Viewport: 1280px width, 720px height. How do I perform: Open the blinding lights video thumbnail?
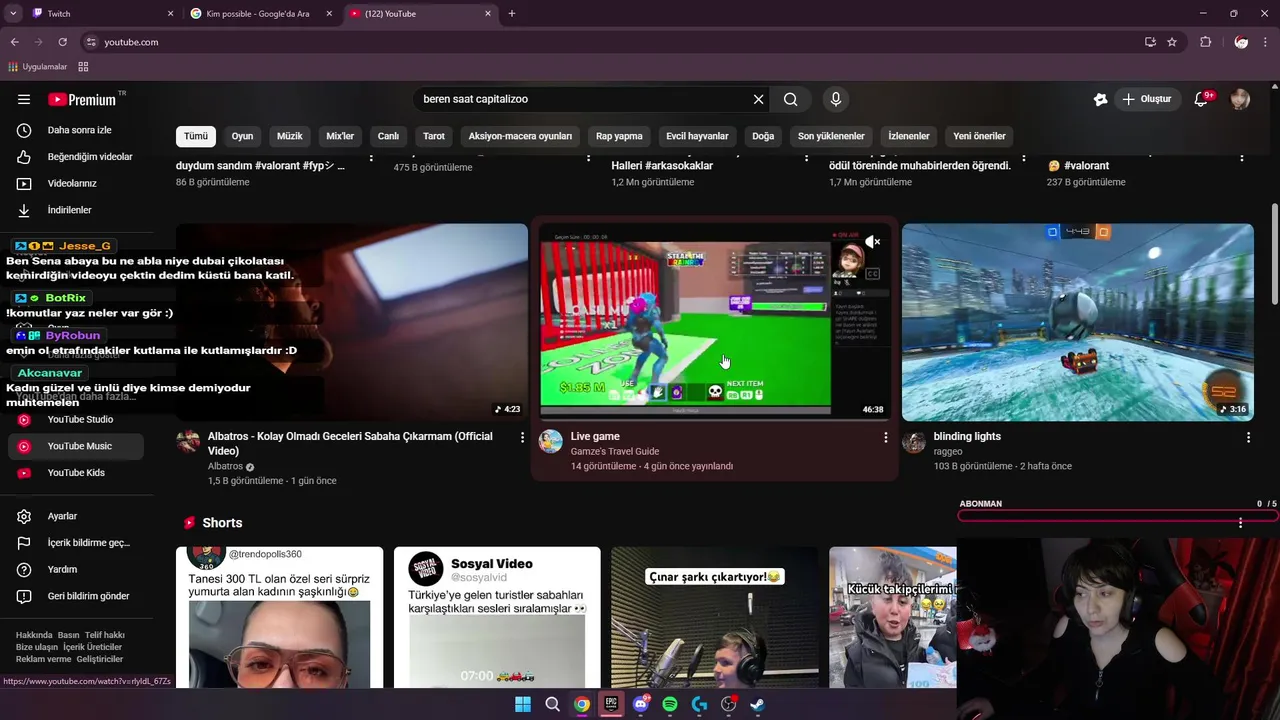[1077, 322]
